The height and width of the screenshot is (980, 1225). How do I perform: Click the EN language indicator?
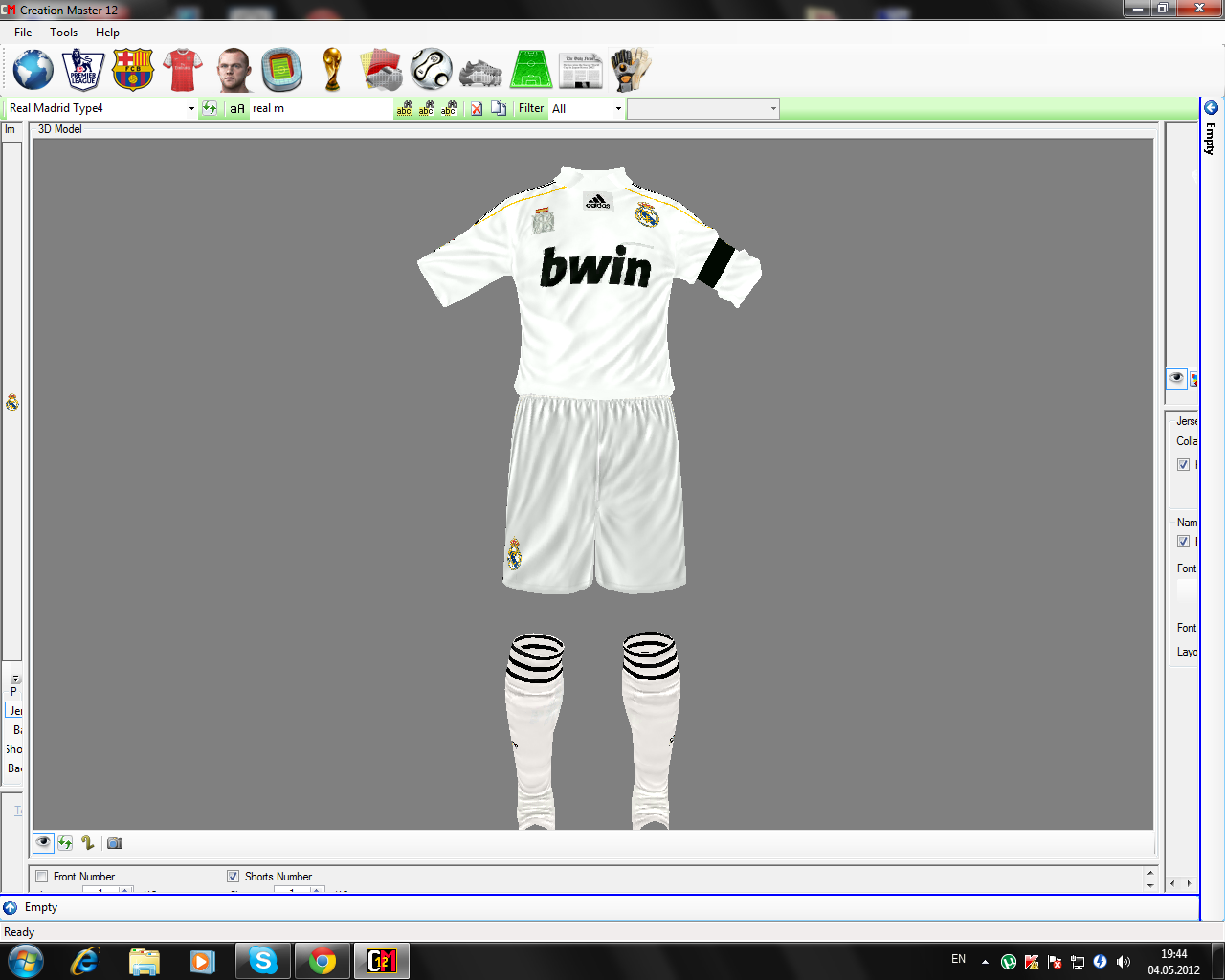(959, 959)
